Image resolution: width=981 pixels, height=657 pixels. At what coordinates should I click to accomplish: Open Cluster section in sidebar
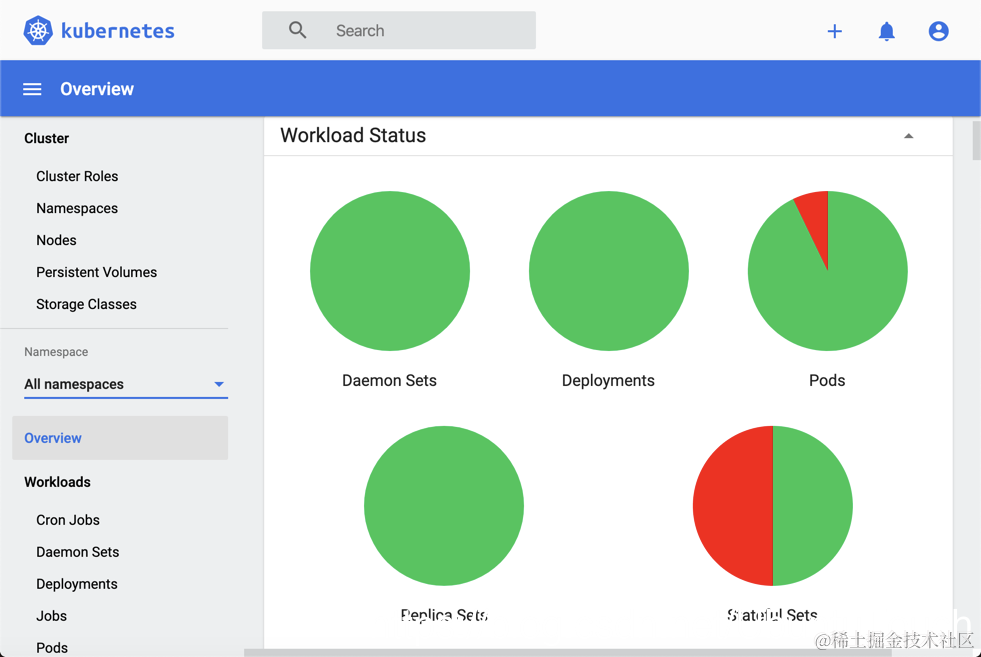tap(46, 138)
